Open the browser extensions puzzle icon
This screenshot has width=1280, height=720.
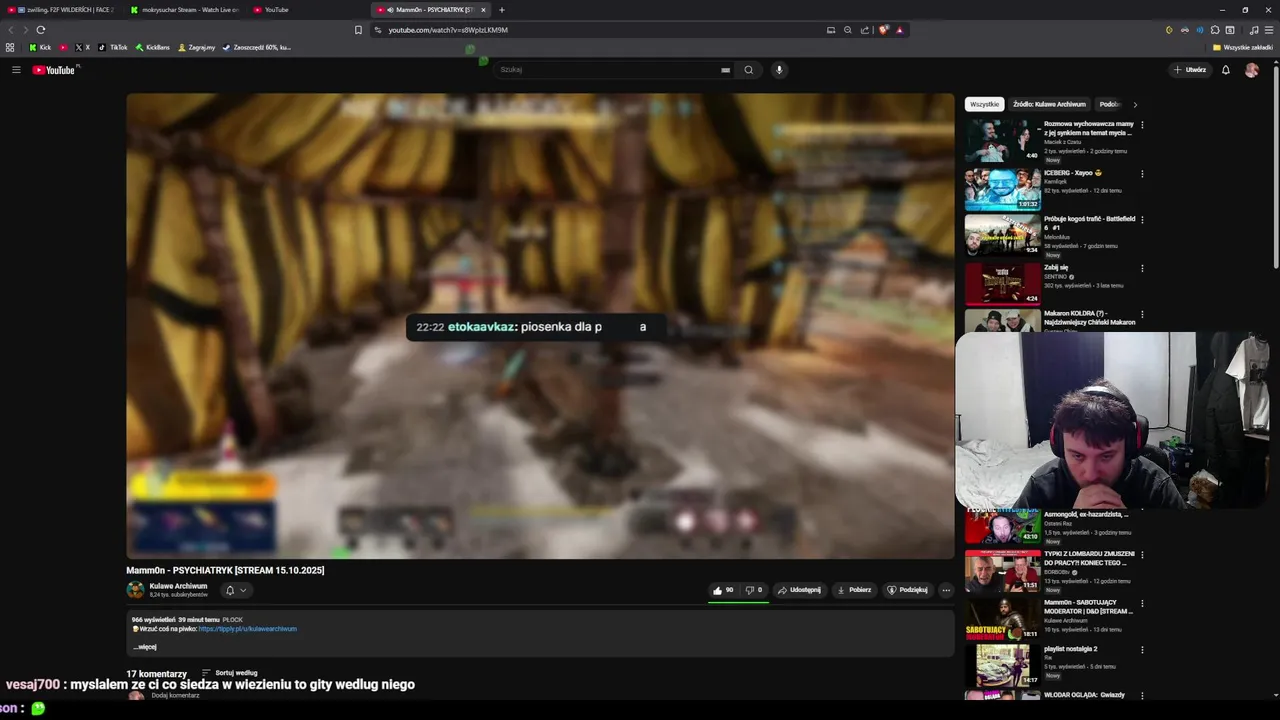click(1215, 30)
